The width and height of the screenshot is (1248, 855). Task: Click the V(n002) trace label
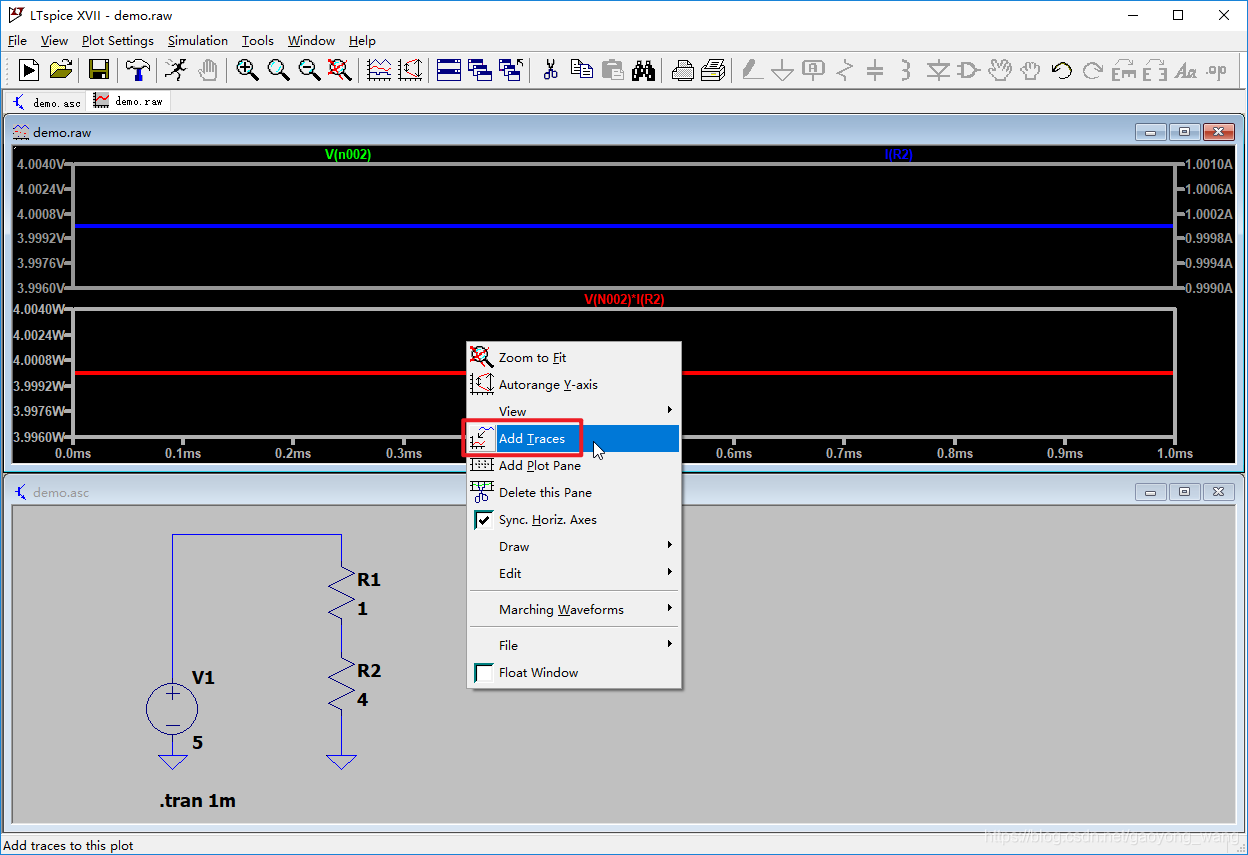(348, 155)
